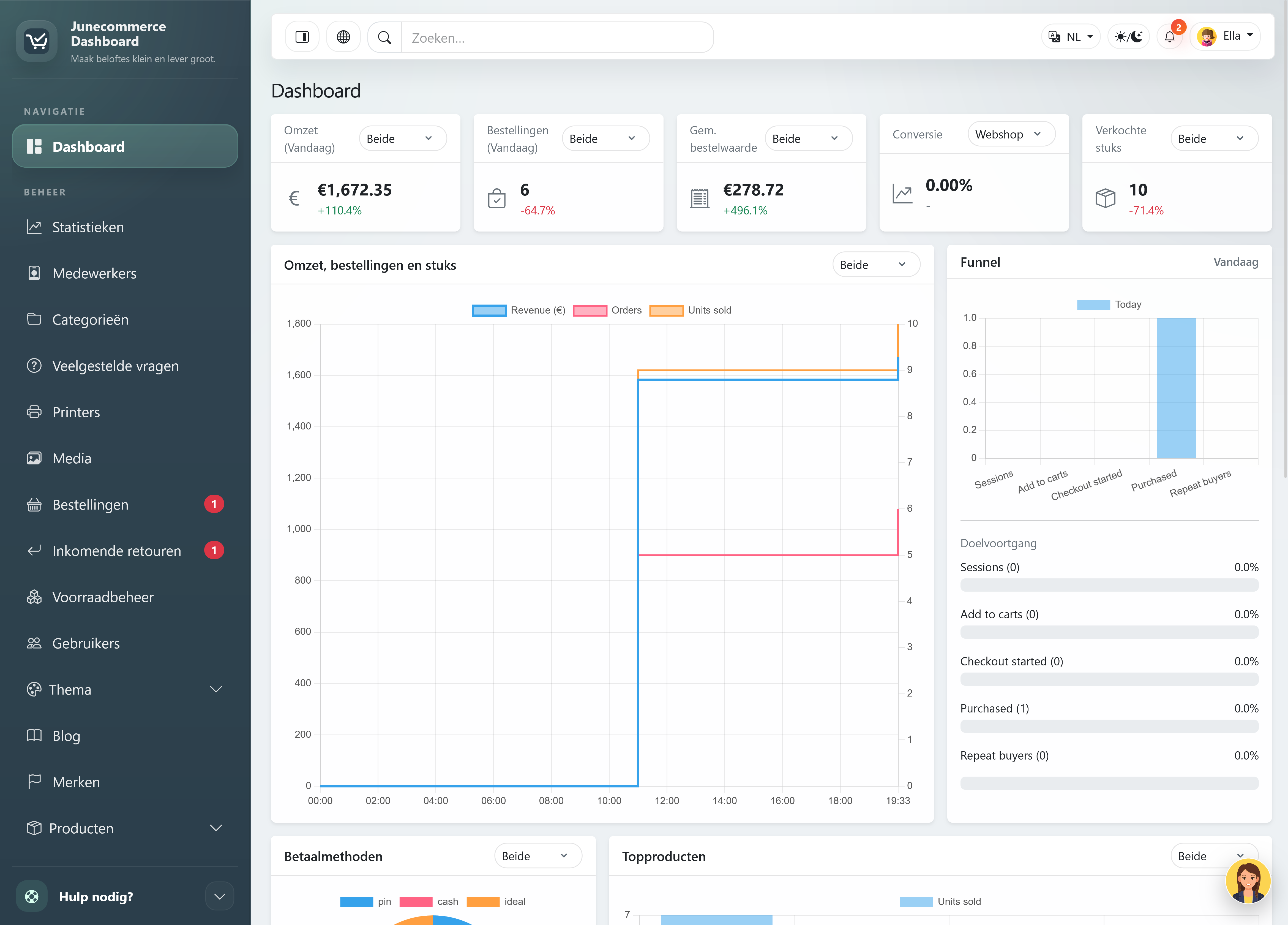
Task: Toggle ideal legend in Betaalmethoden
Action: pyautogui.click(x=496, y=902)
